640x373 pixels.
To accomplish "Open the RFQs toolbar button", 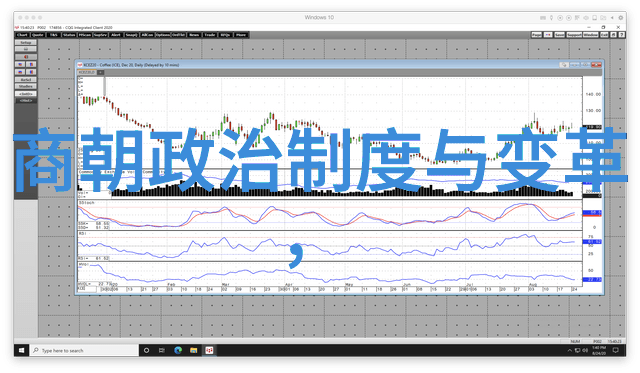I will 225,35.
